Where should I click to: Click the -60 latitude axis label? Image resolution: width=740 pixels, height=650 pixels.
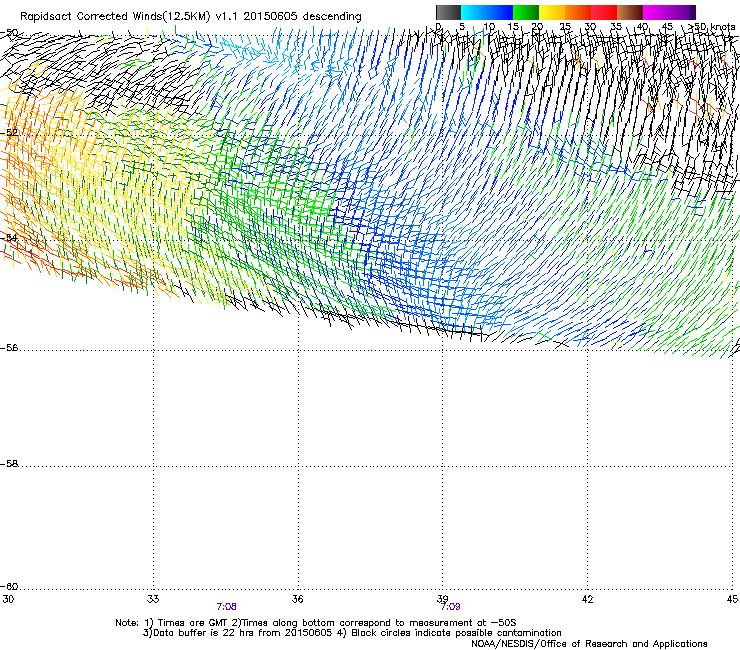[x=9, y=587]
